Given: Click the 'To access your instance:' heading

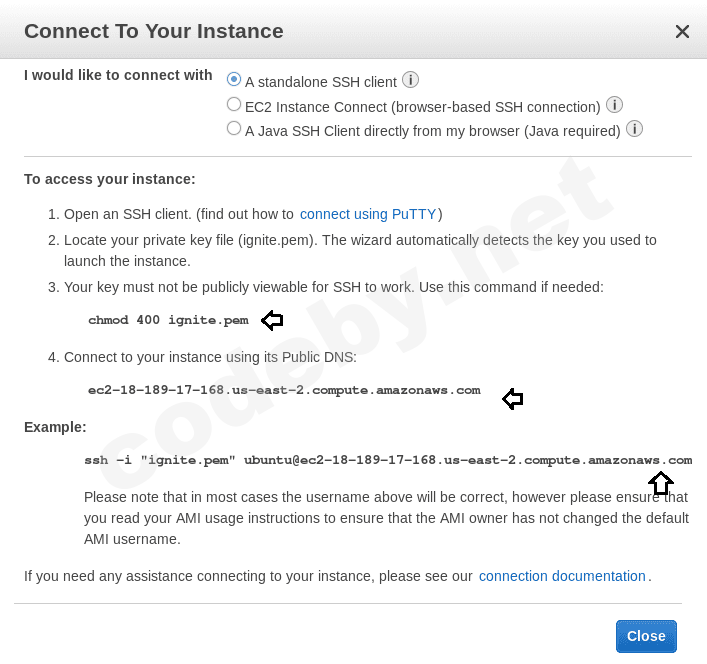Looking at the screenshot, I should [110, 179].
